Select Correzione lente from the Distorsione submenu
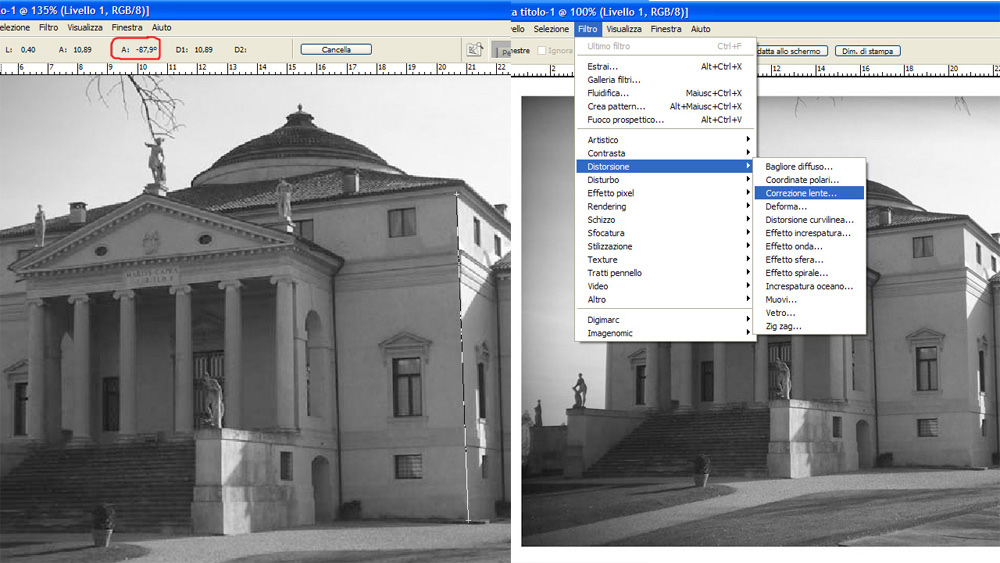This screenshot has height=563, width=1000. (800, 193)
